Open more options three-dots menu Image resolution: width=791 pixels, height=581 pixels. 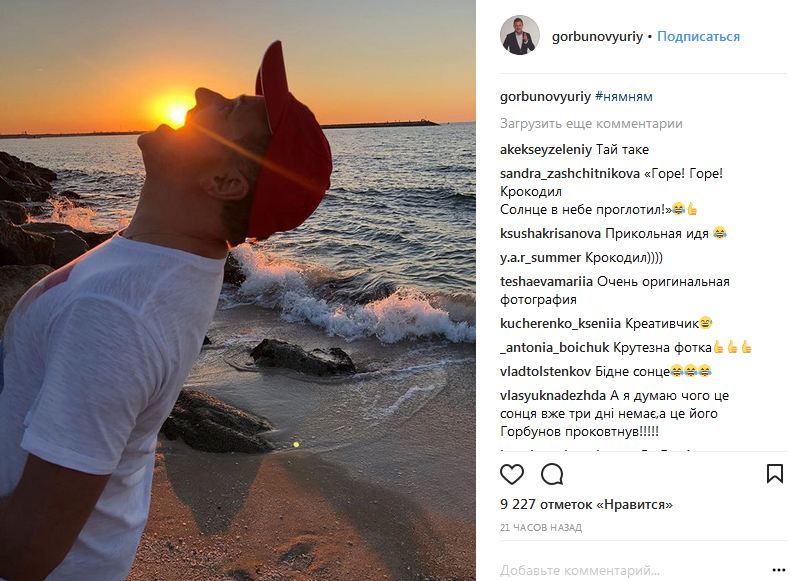pyautogui.click(x=779, y=570)
